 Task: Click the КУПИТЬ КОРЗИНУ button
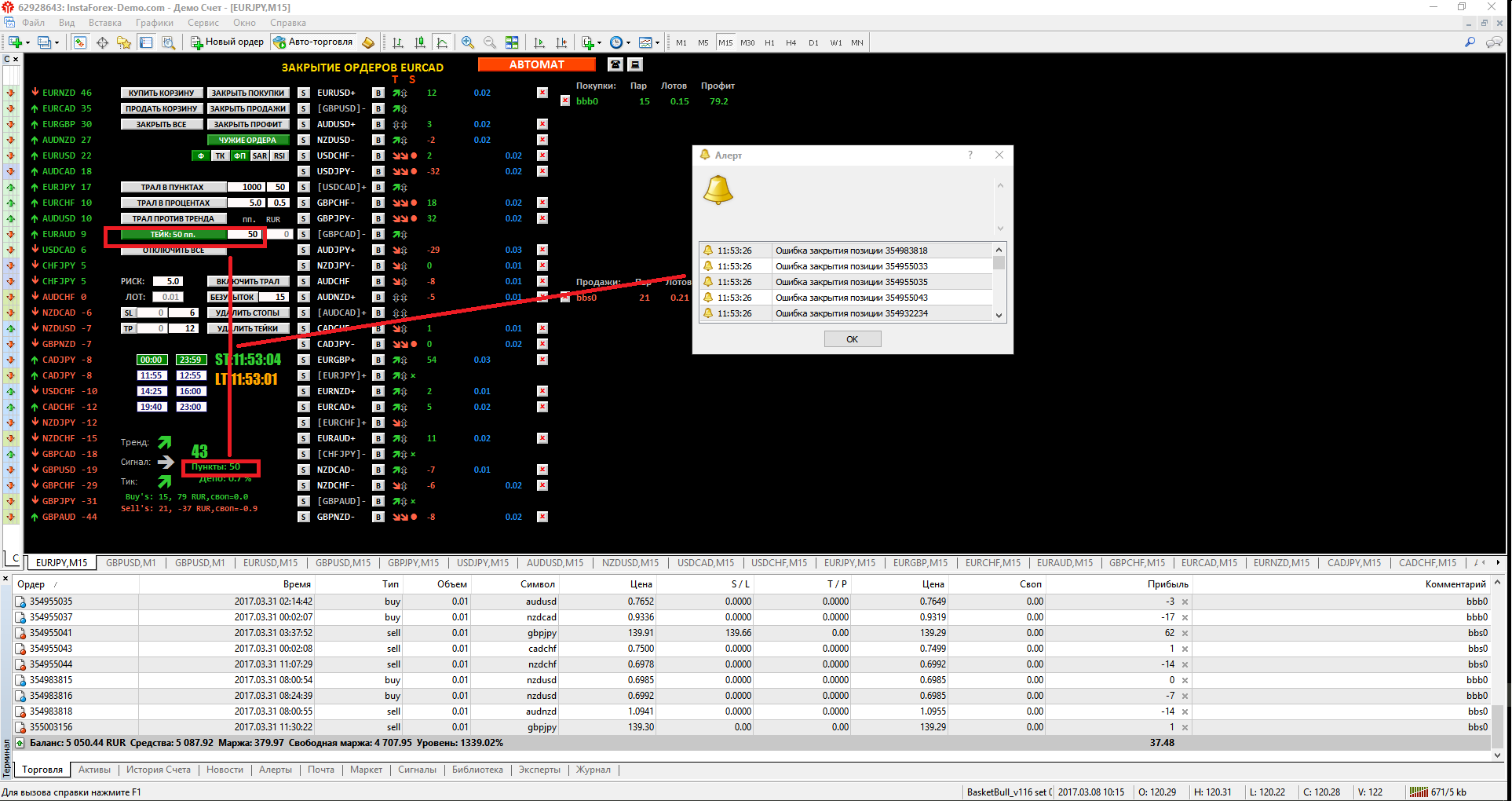161,92
